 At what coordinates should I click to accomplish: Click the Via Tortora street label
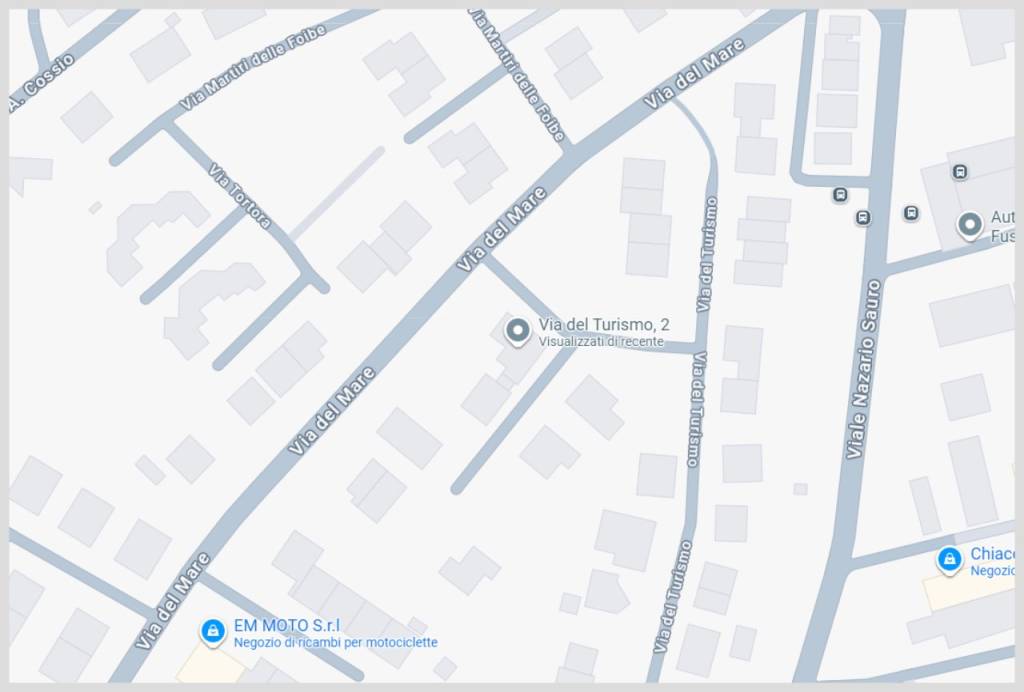coord(240,196)
